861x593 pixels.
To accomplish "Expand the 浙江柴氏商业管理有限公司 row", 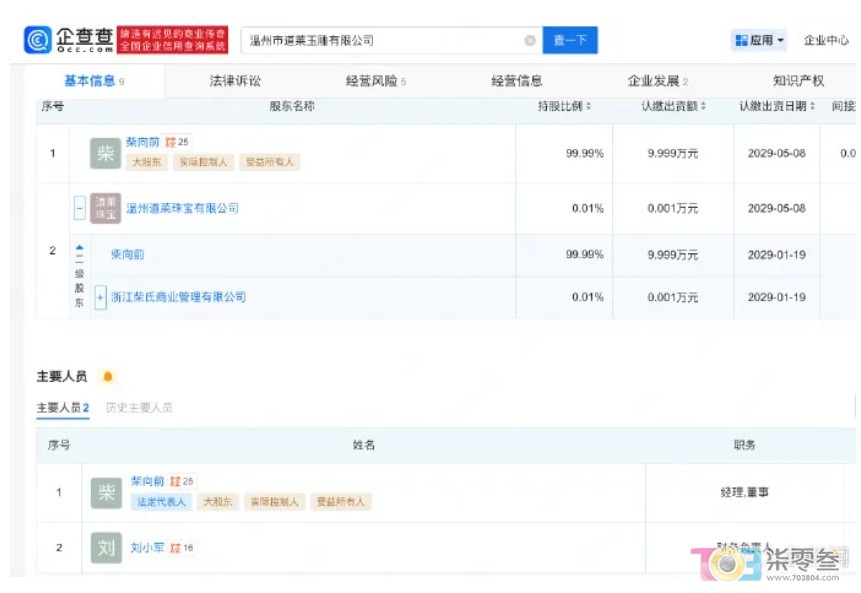I will click(100, 297).
